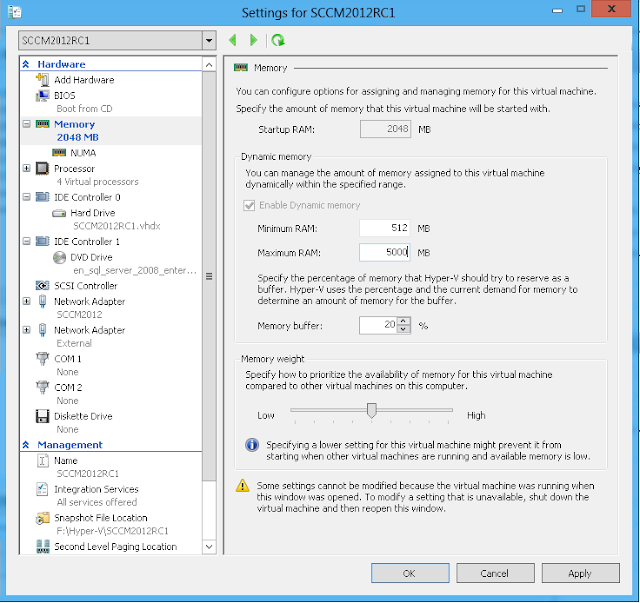Toggle the Enable Dynamic memory checkbox

tap(249, 205)
